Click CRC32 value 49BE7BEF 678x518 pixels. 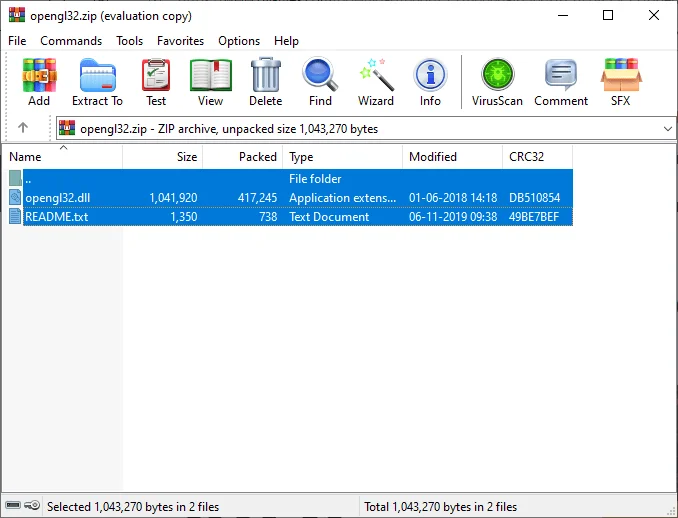[x=534, y=217]
